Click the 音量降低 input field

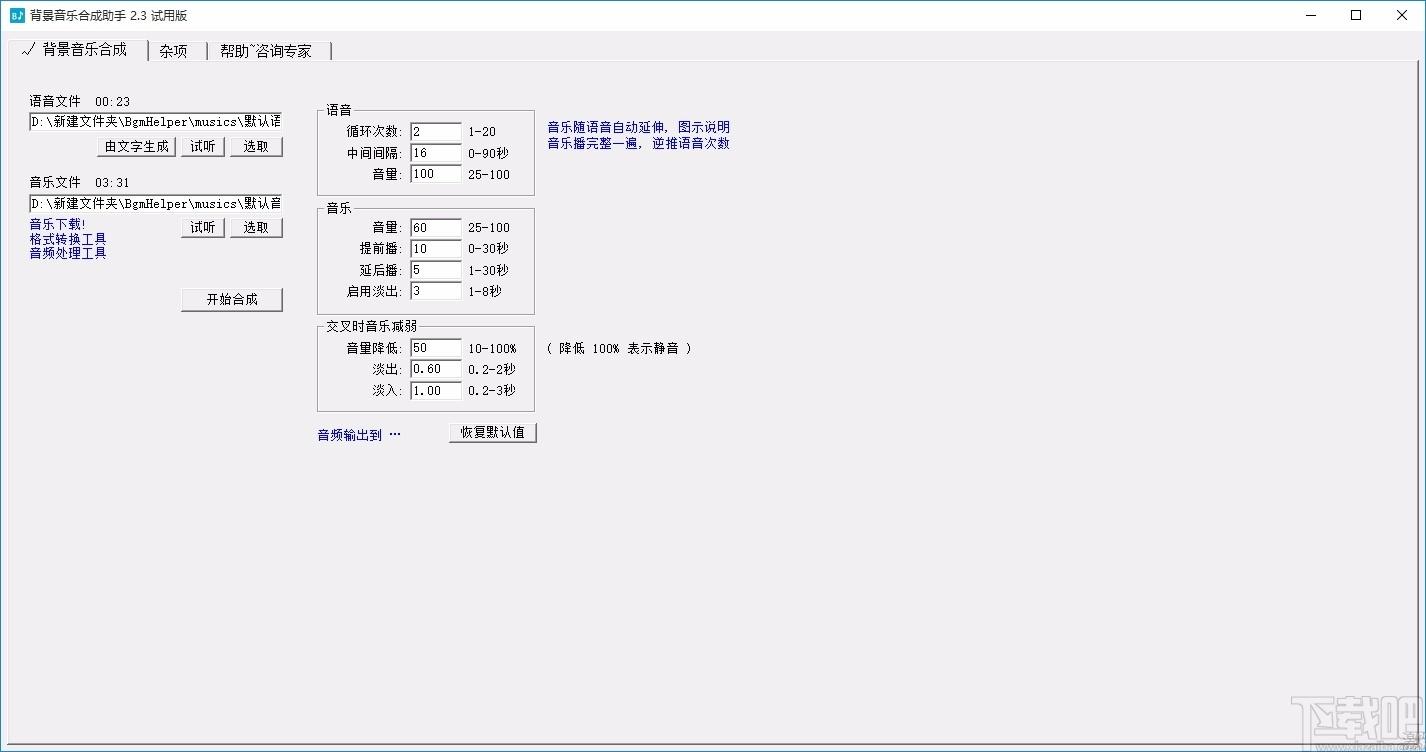(x=436, y=348)
